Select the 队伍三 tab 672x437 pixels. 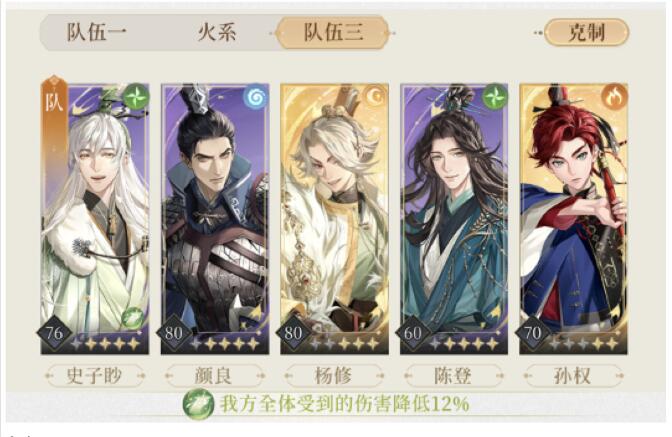point(333,33)
